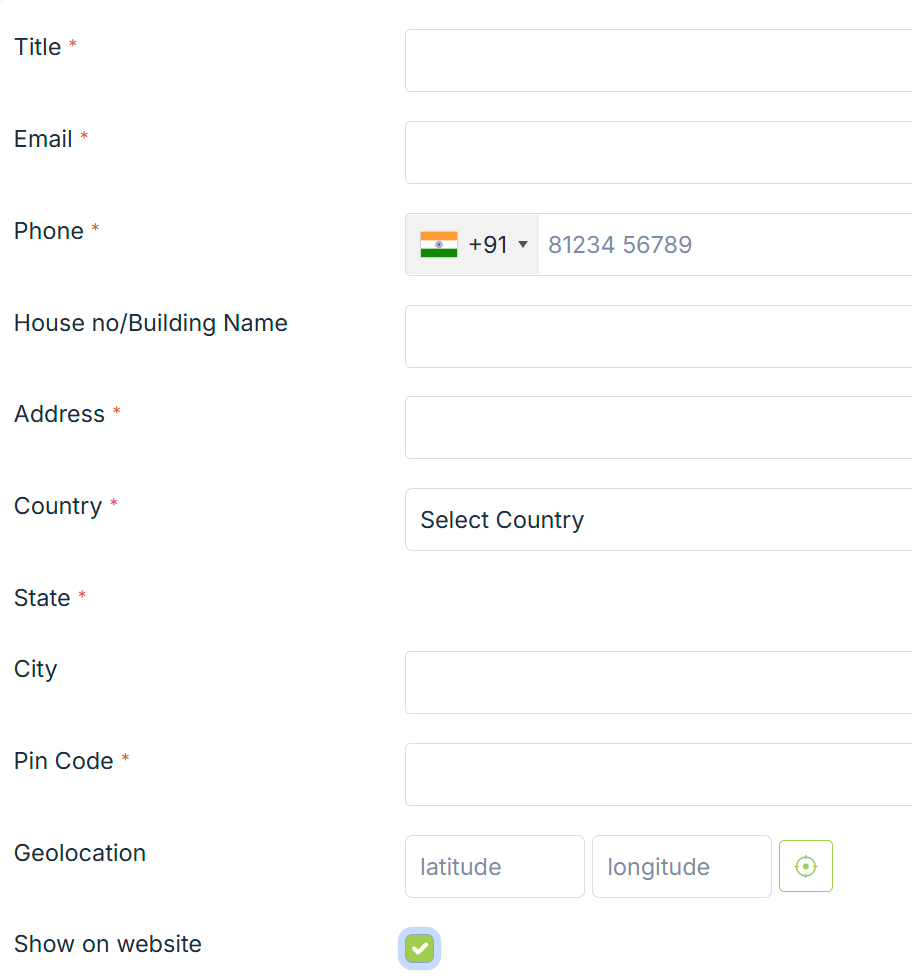The width and height of the screenshot is (912, 978).
Task: Click the State label text
Action: 42,598
